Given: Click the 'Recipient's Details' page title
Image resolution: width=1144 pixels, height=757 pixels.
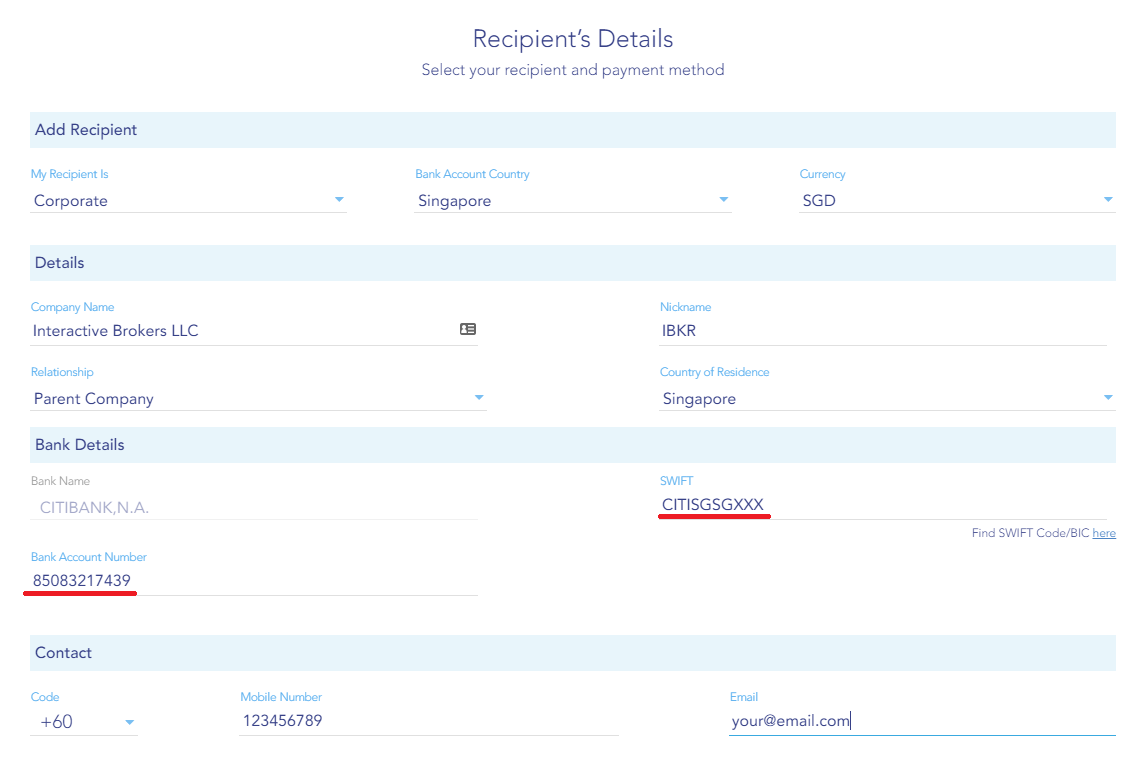Looking at the screenshot, I should 573,39.
